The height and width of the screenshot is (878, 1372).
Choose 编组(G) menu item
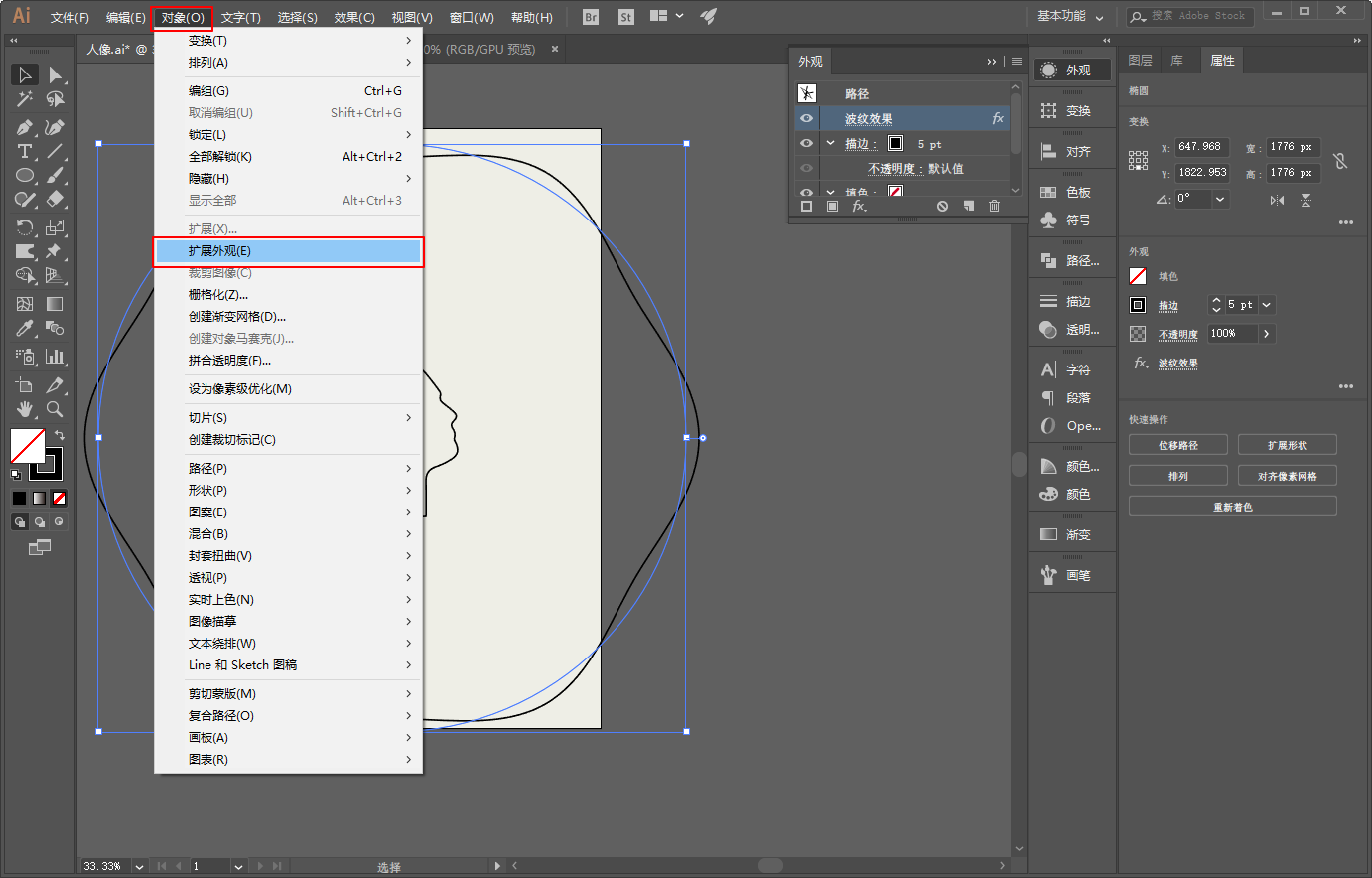(289, 90)
